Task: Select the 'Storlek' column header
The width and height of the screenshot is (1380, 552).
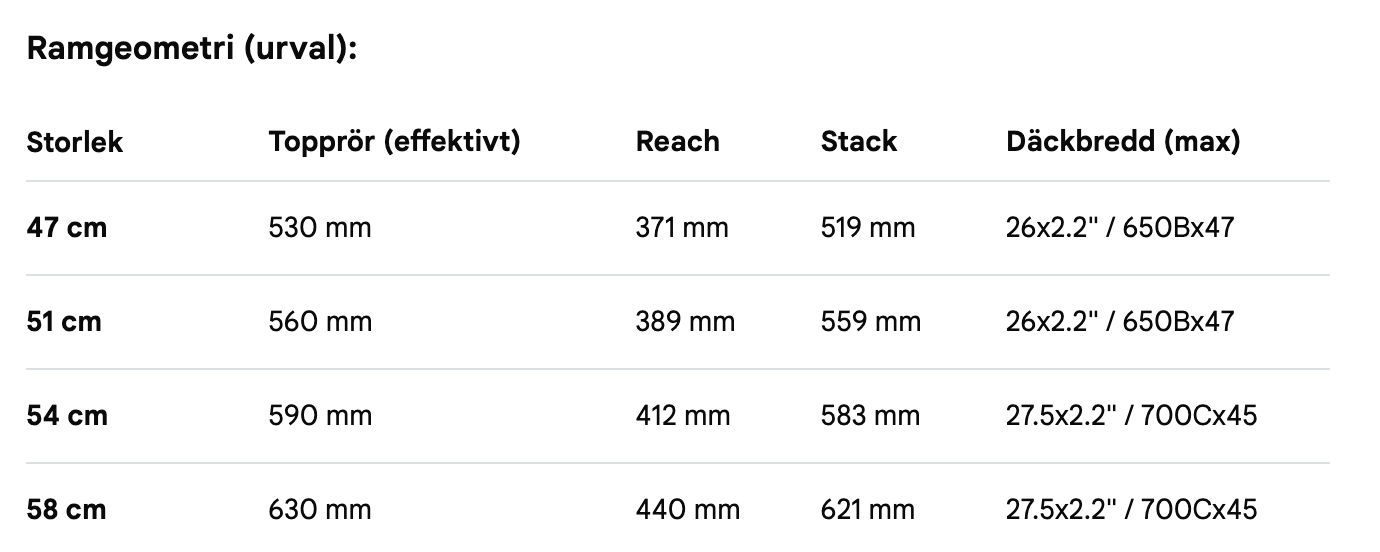Action: point(74,142)
